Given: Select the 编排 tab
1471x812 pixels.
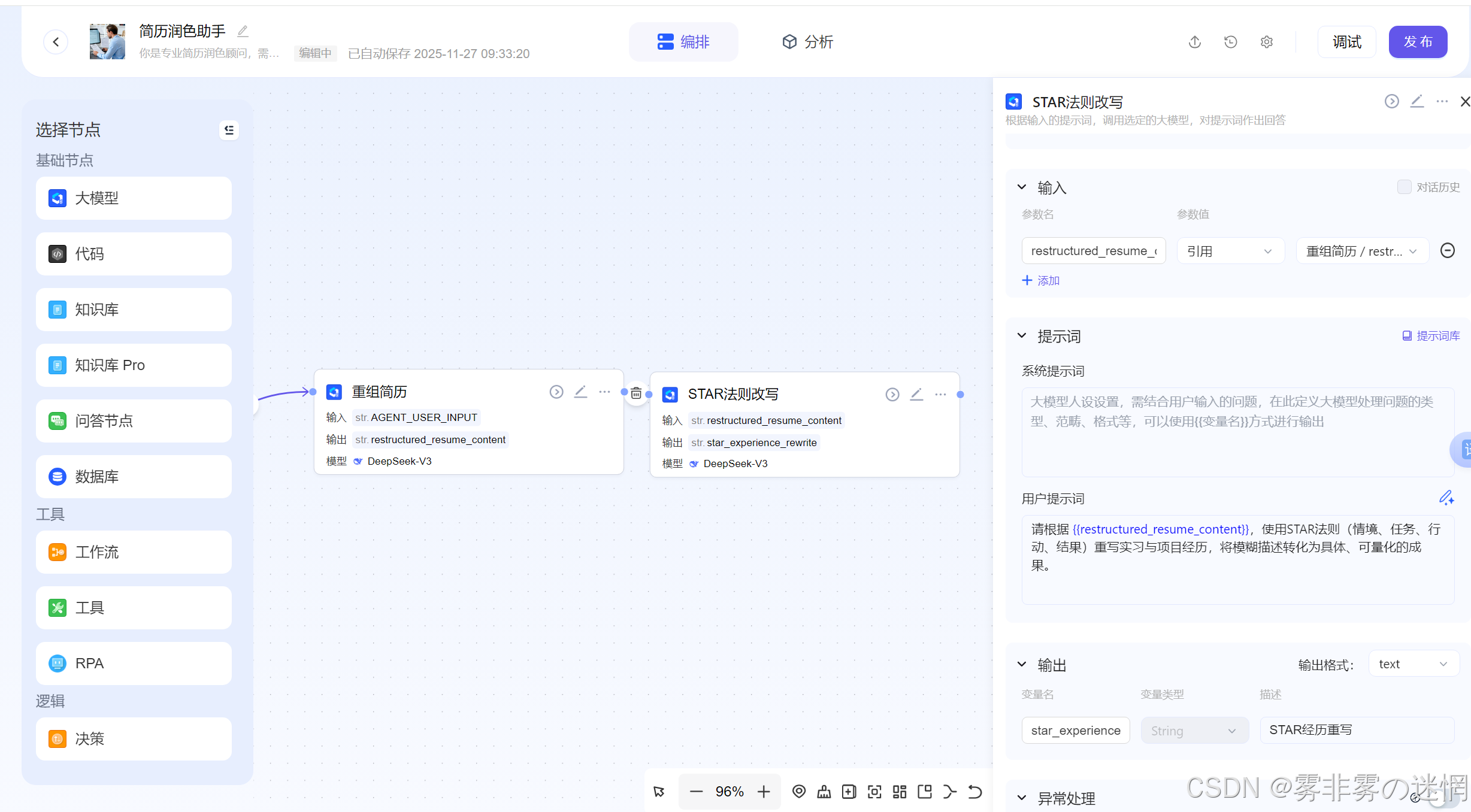Looking at the screenshot, I should click(x=683, y=42).
